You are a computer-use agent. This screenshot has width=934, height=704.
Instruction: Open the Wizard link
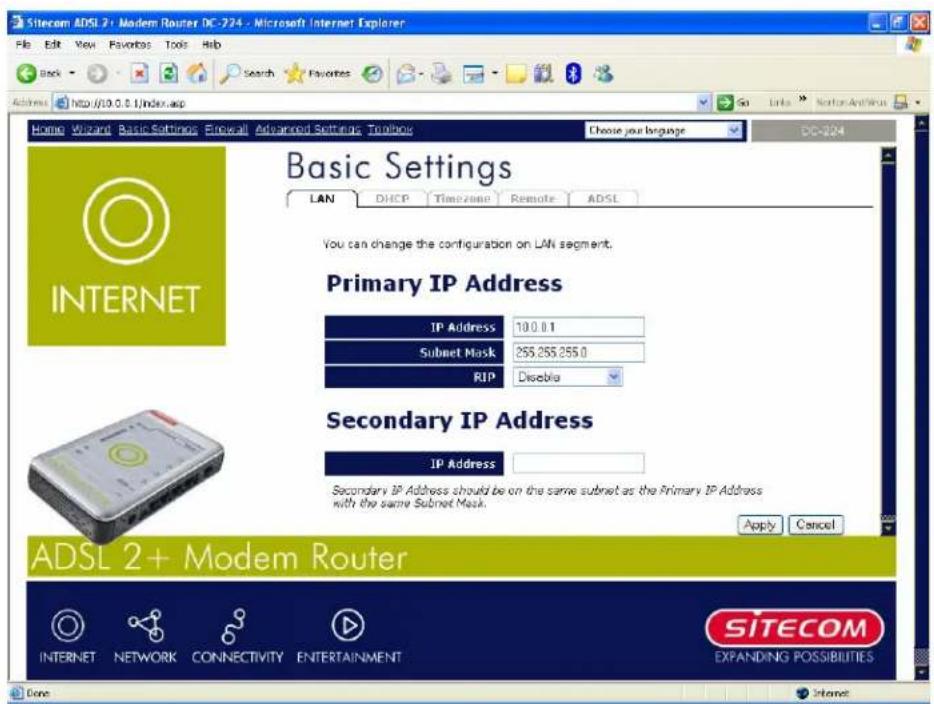point(91,129)
